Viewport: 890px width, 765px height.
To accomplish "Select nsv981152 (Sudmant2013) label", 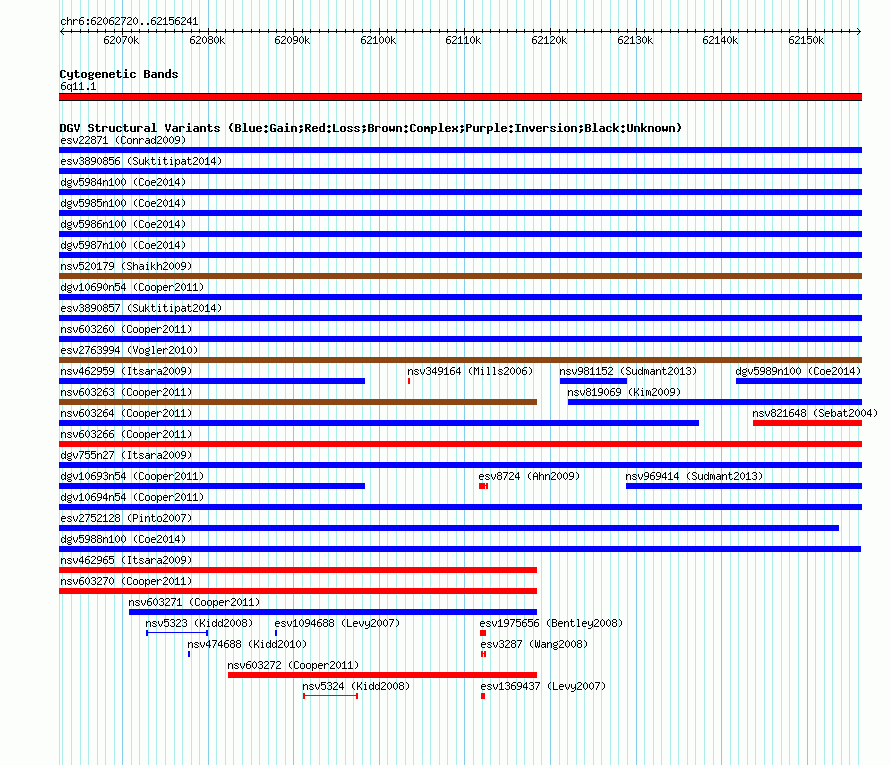I will tap(628, 371).
